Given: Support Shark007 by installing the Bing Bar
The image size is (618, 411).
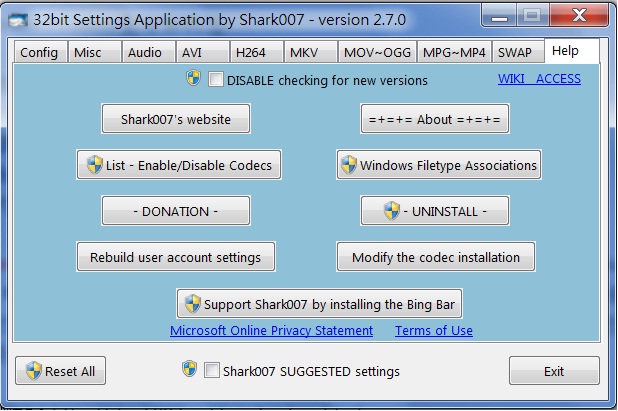Looking at the screenshot, I should click(319, 304).
